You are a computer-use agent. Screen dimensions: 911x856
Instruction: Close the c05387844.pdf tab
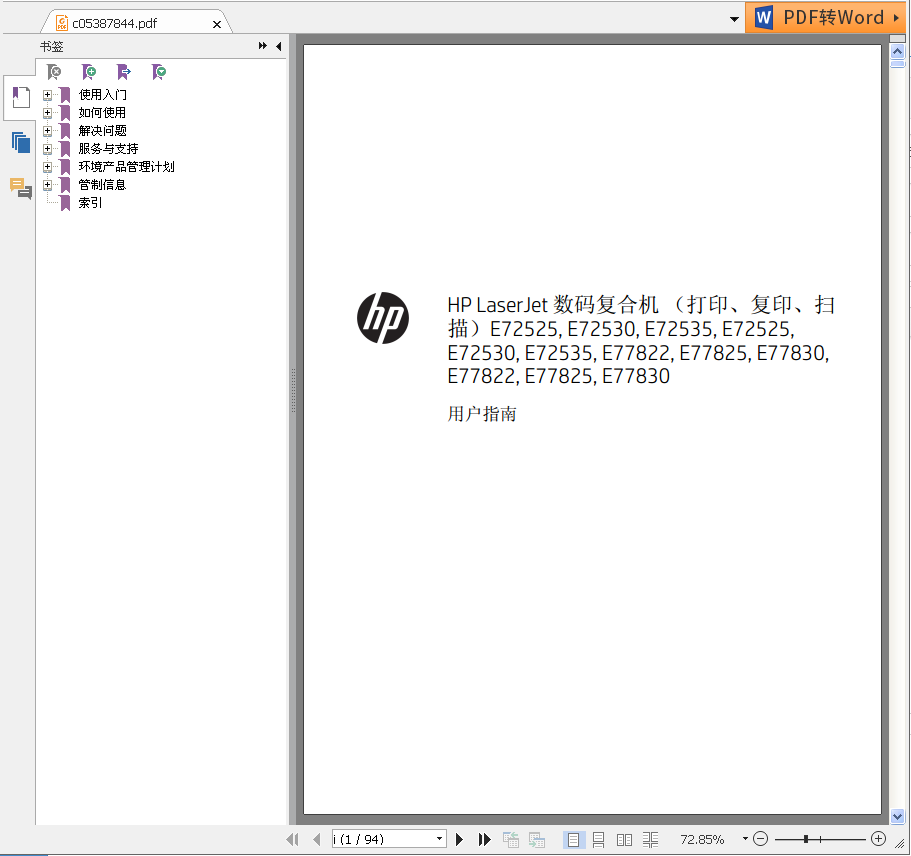click(x=217, y=24)
